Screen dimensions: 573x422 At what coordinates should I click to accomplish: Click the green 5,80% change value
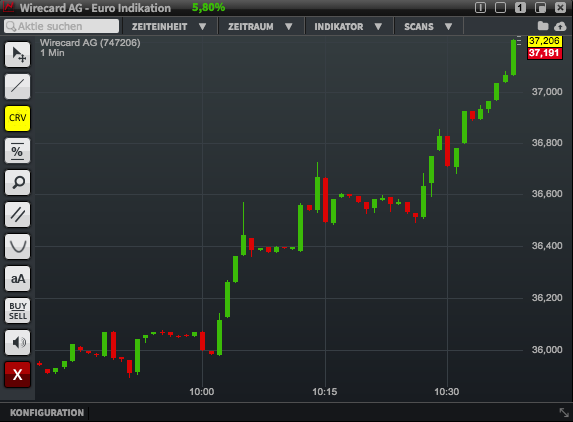pos(209,7)
